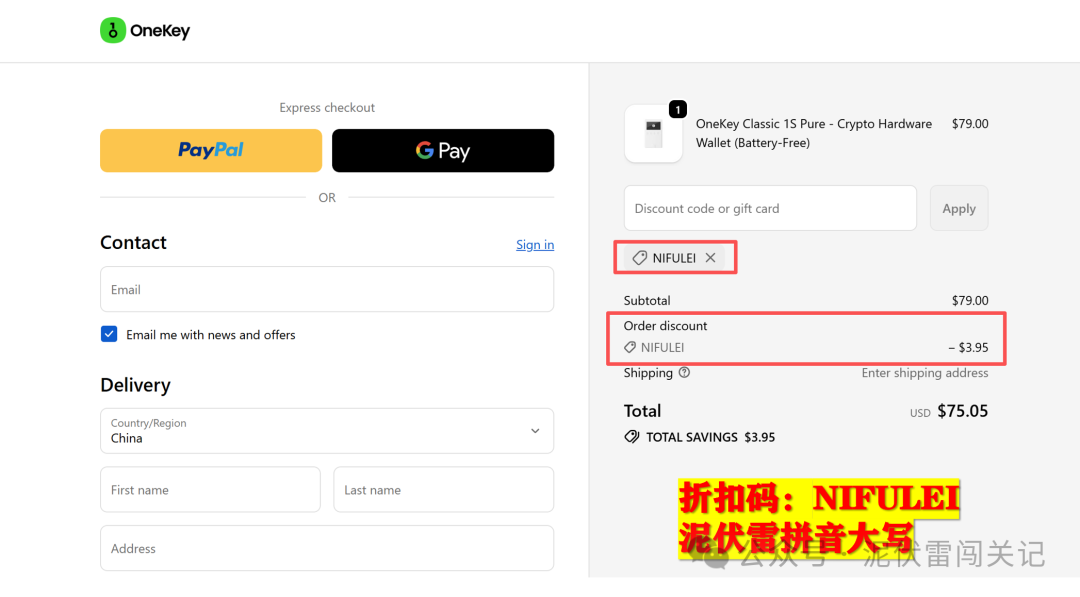
Task: Click the First name field
Action: pos(211,490)
